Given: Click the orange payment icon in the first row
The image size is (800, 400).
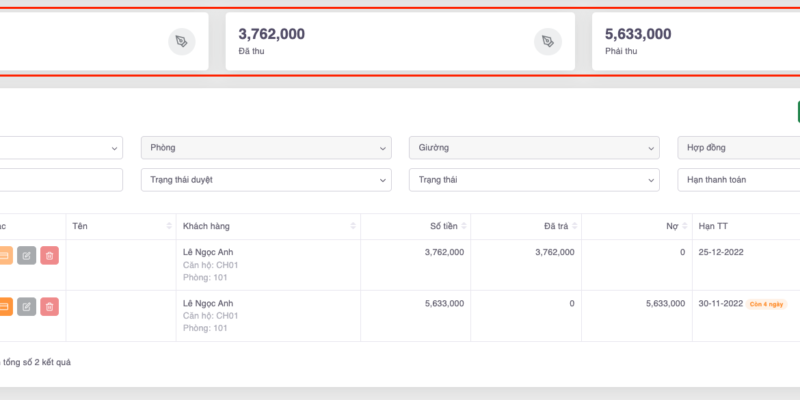Looking at the screenshot, I should tap(4, 256).
